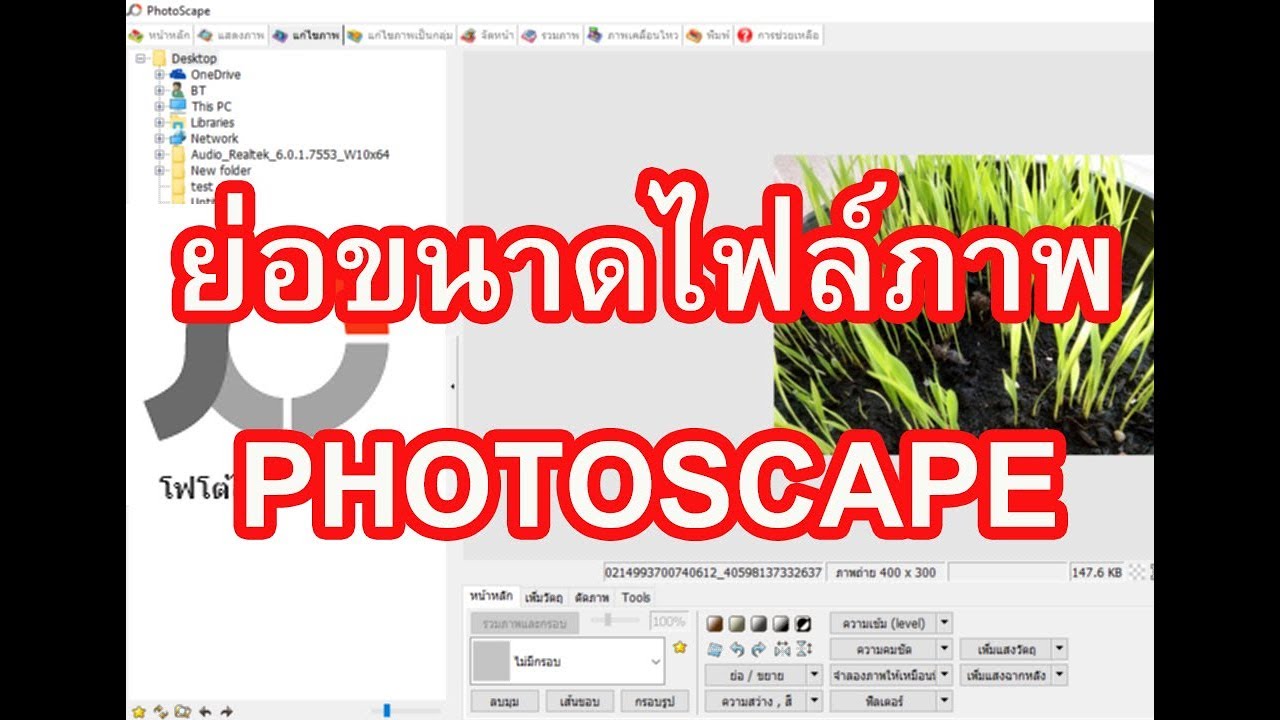Expand the BT tree node

coord(159,90)
